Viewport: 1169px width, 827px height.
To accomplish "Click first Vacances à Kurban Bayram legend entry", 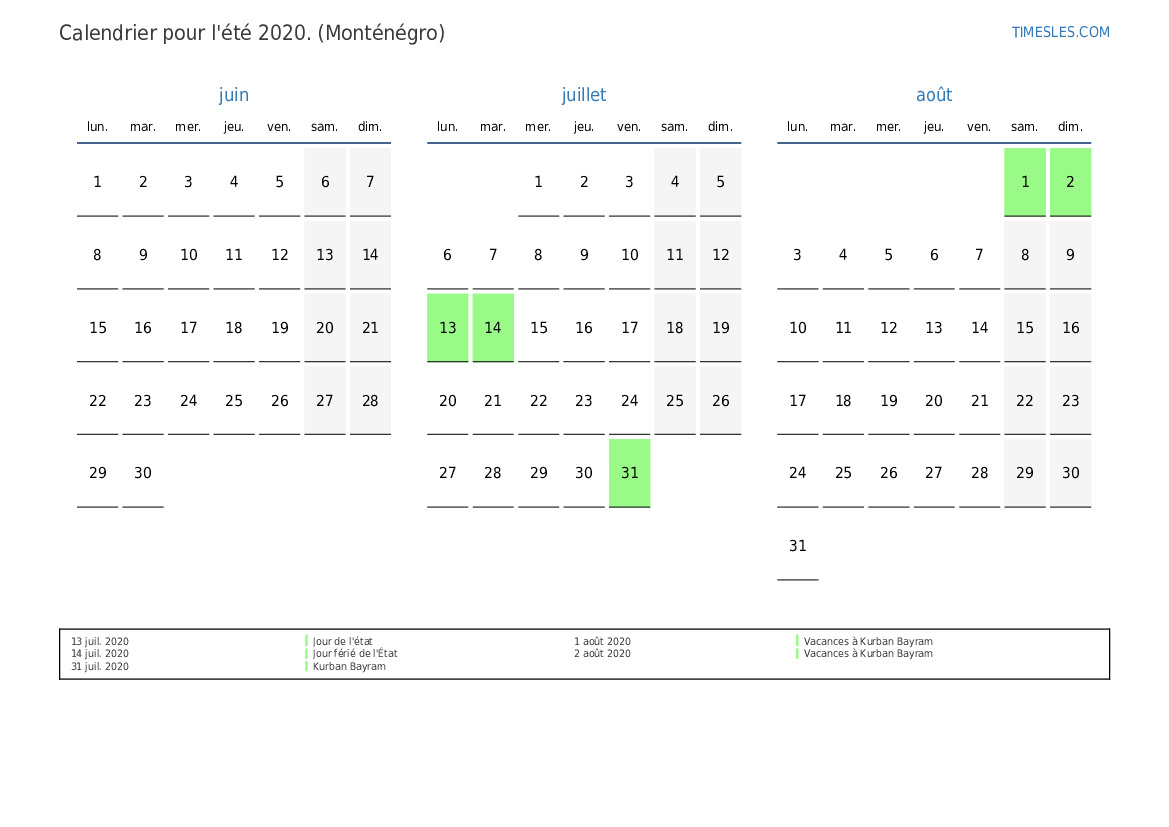I will (x=868, y=641).
